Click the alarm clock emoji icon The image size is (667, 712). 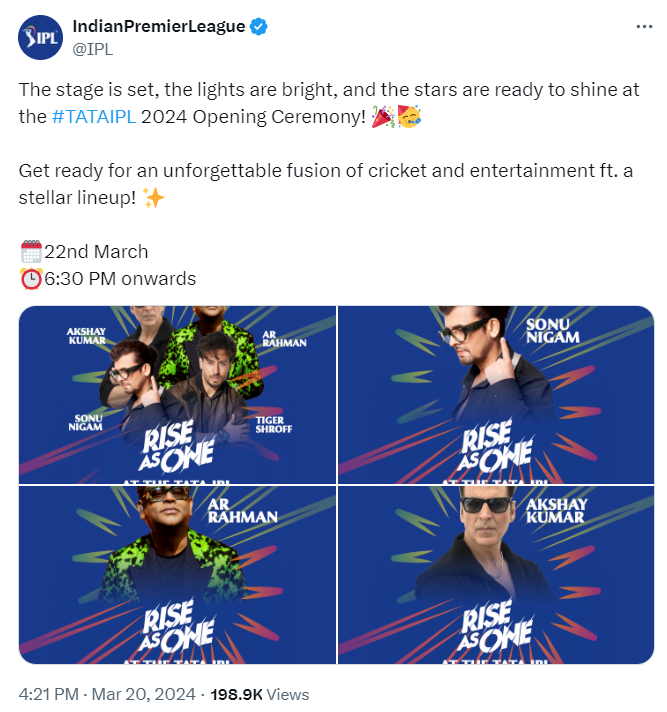(31, 279)
